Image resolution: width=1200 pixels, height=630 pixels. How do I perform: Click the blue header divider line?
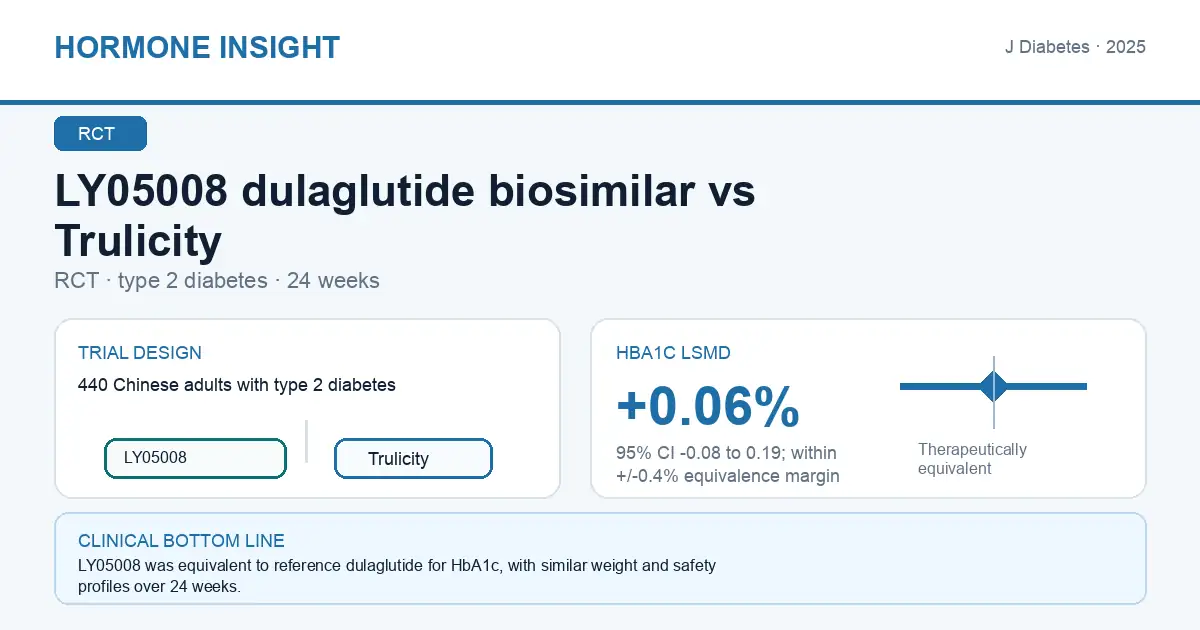[600, 102]
